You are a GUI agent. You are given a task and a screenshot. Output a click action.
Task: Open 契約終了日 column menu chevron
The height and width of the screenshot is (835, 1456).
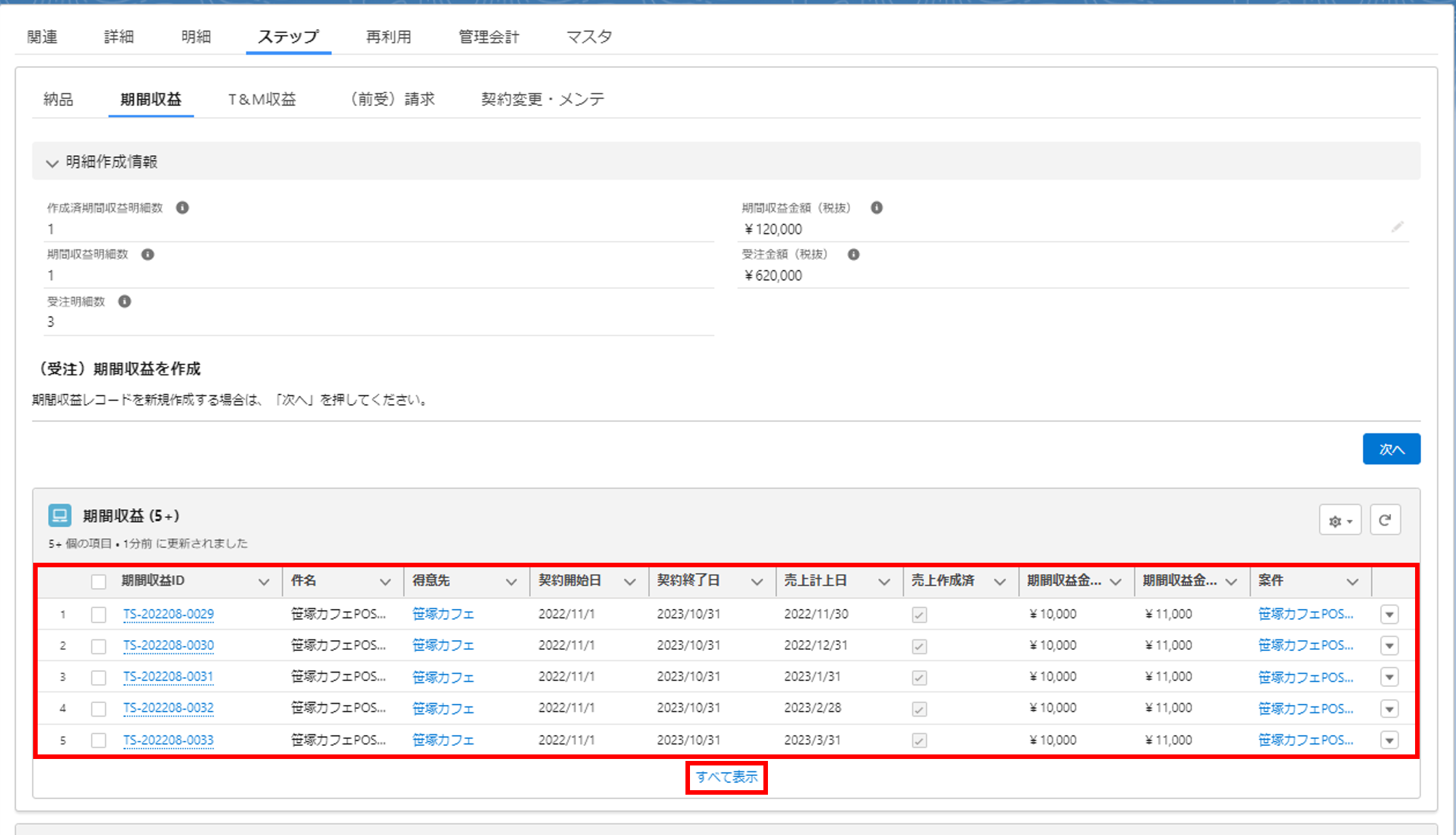[757, 582]
